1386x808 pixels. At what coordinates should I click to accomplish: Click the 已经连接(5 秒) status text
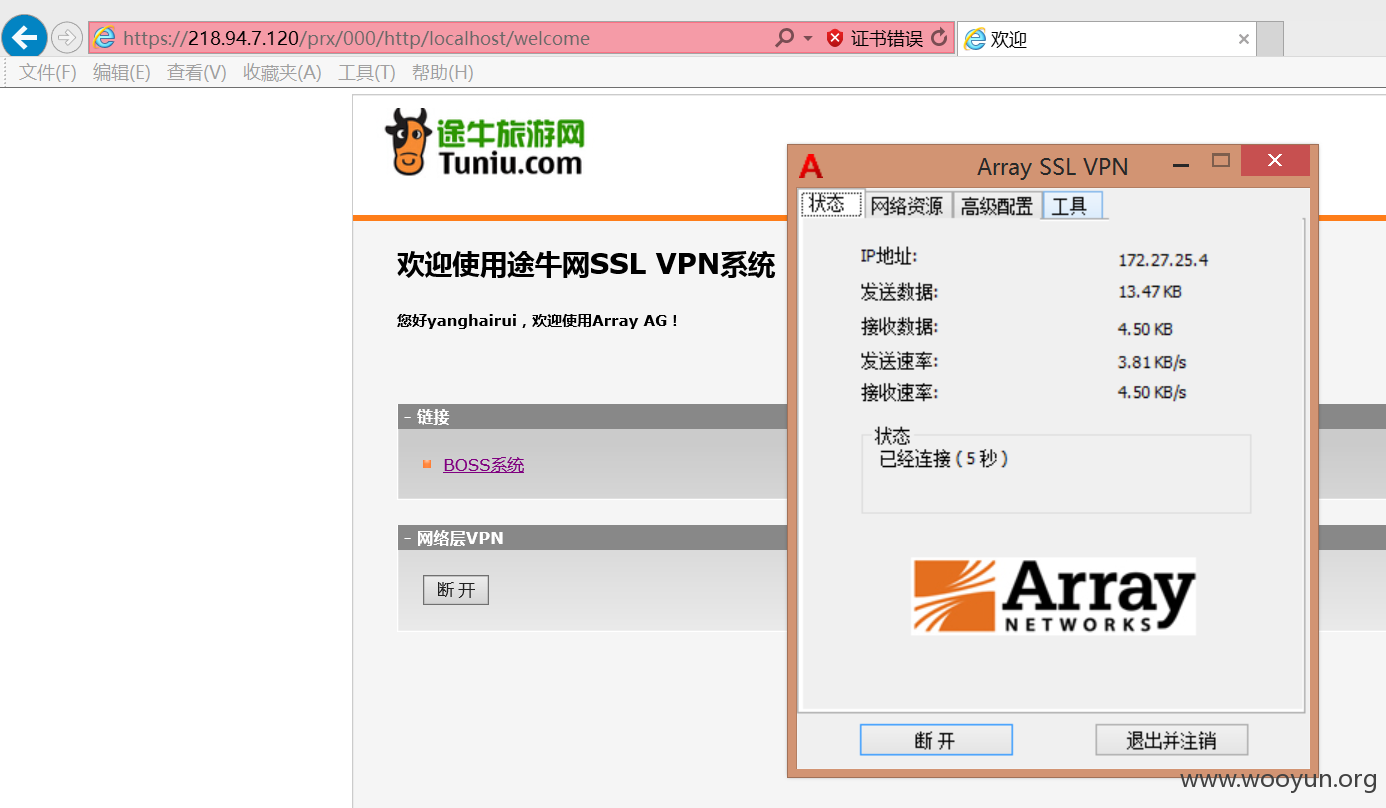[x=944, y=459]
